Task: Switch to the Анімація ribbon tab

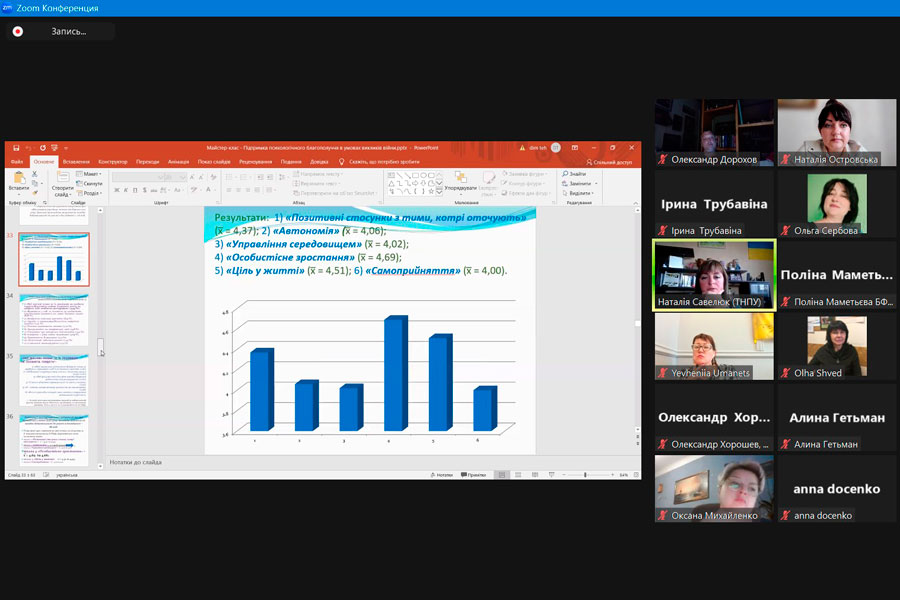Action: [179, 162]
